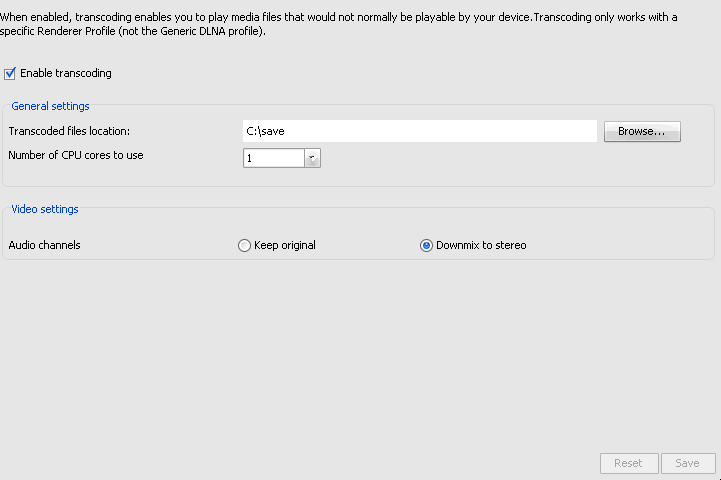The image size is (721, 480).
Task: Open the CPU cores dropdown arrow
Action: point(312,158)
